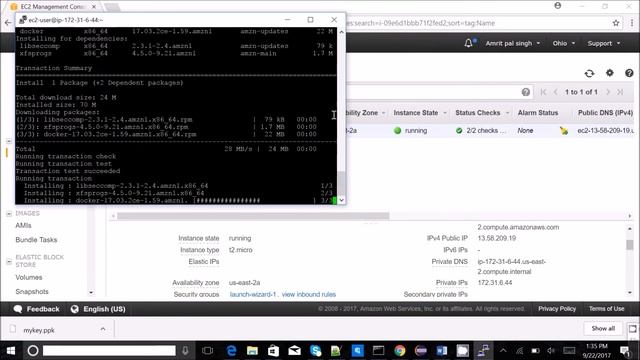Open Privacy Policy link

(x=557, y=309)
